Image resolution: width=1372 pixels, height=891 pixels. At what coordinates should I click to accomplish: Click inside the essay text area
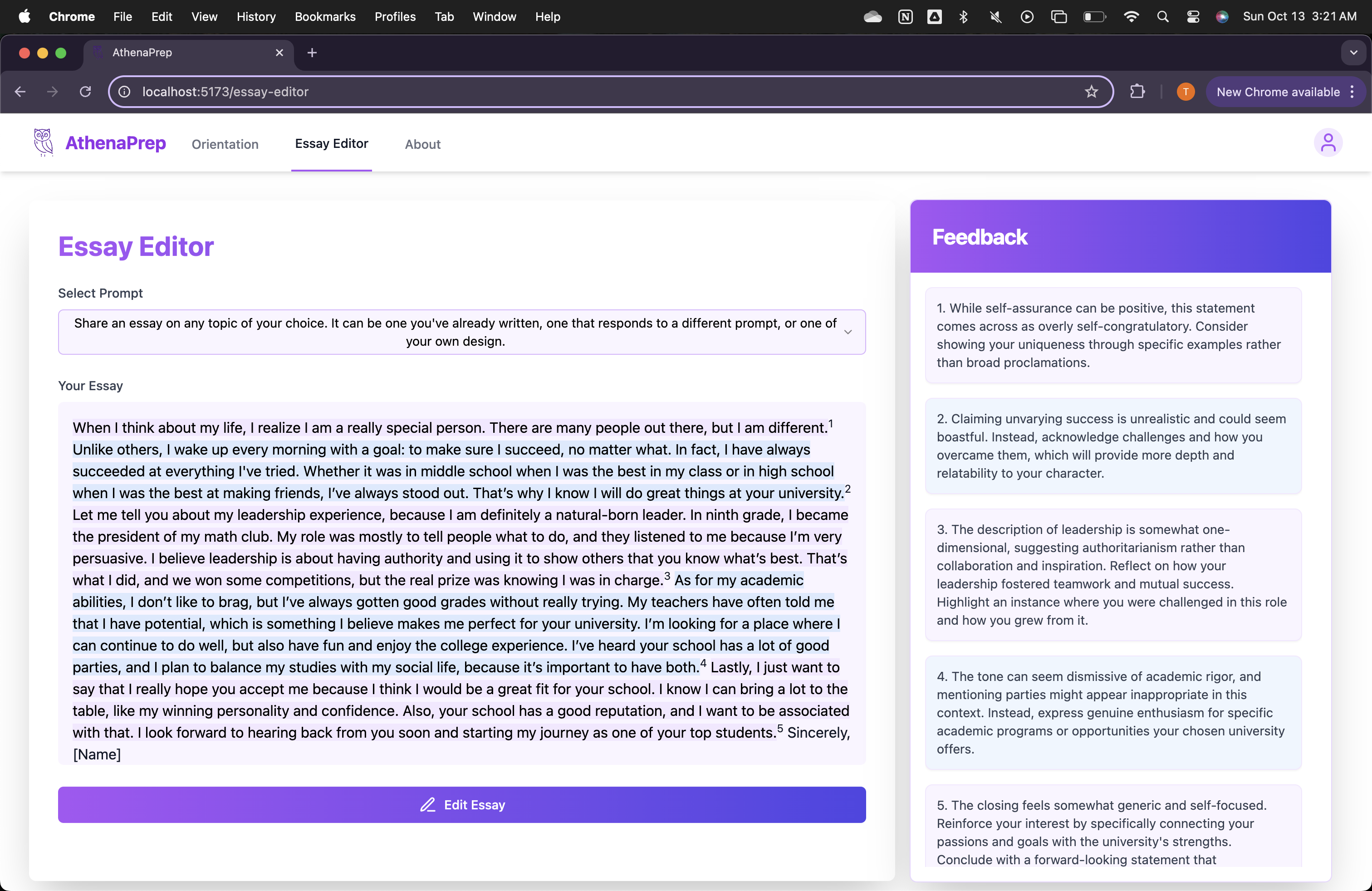click(461, 582)
